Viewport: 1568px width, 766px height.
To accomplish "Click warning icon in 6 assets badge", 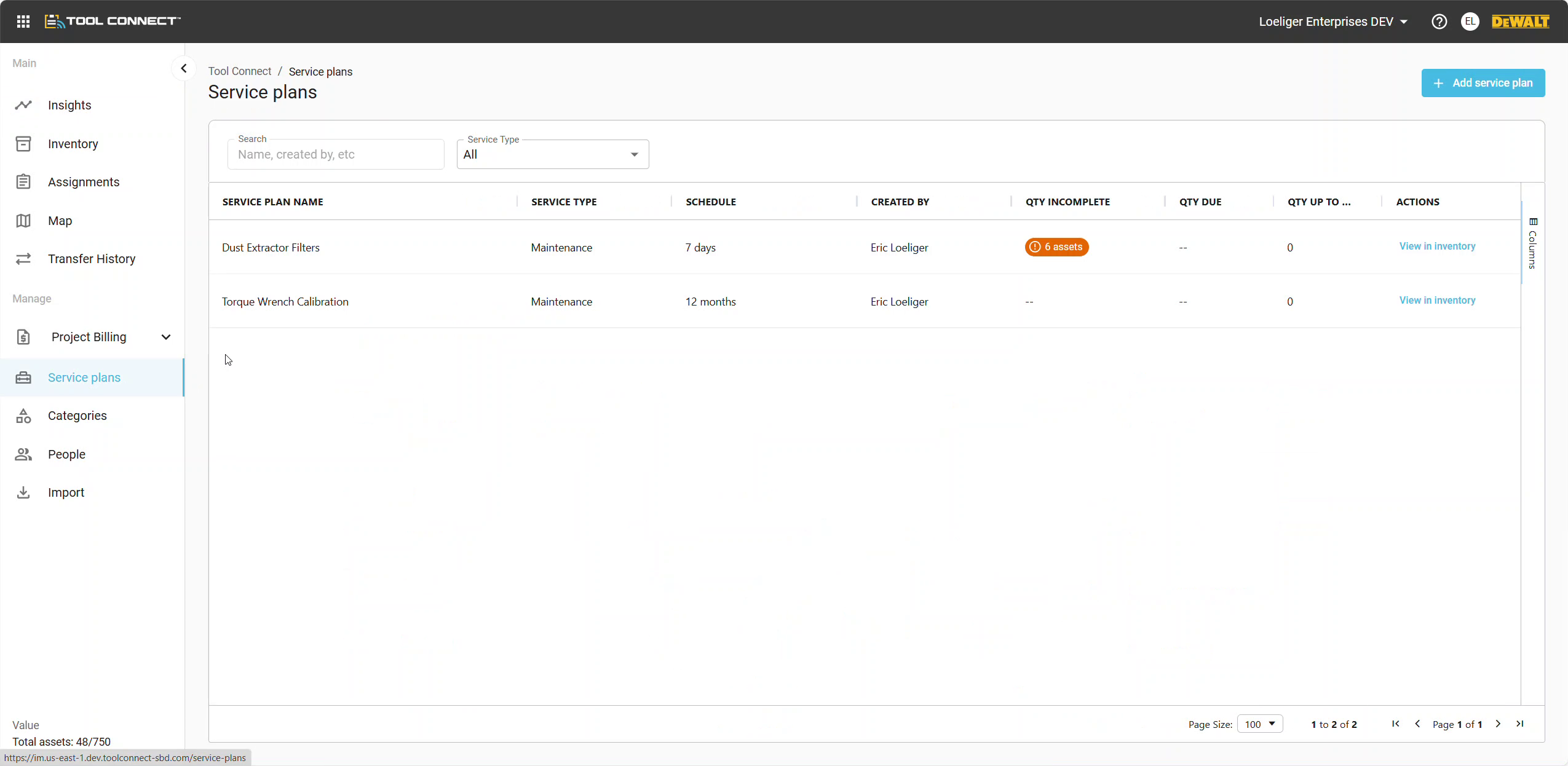I will pyautogui.click(x=1035, y=247).
